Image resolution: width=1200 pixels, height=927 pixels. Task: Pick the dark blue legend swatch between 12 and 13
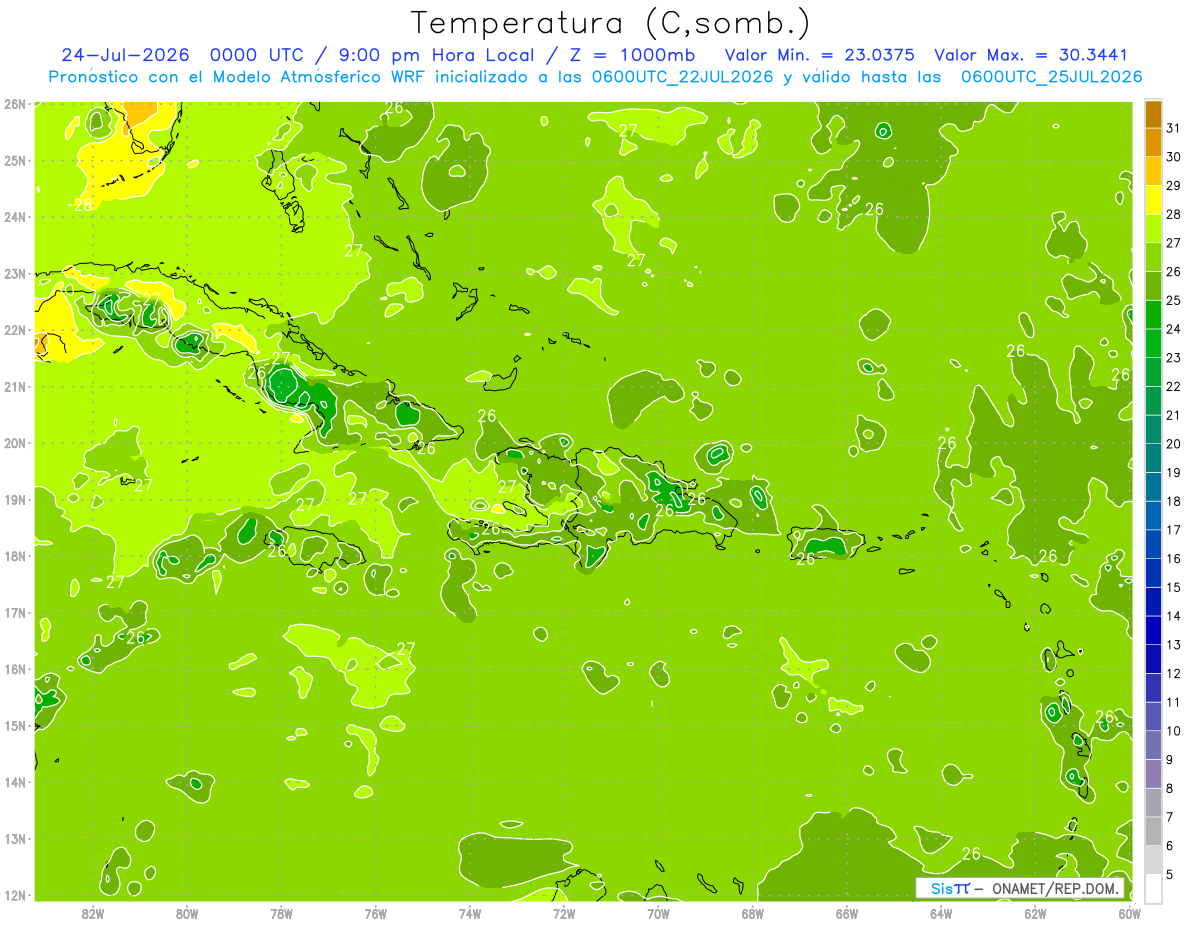pos(1153,659)
